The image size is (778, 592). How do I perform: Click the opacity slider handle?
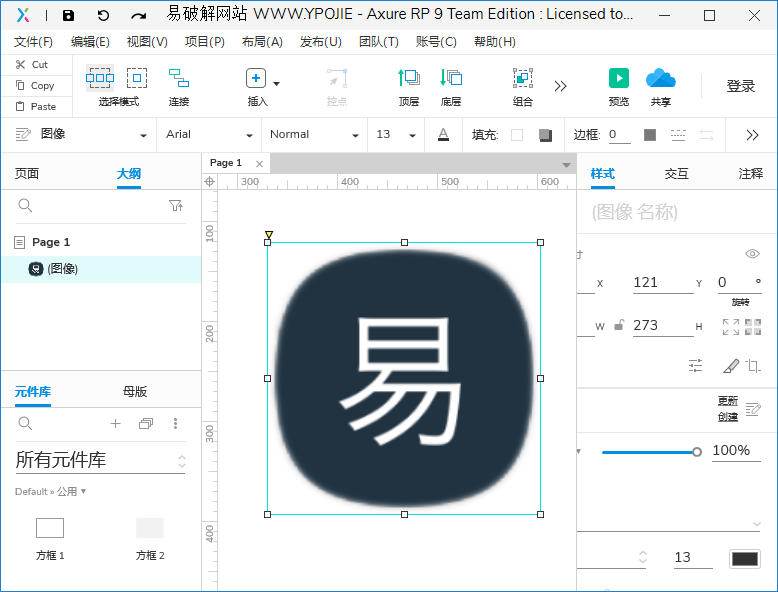click(696, 452)
